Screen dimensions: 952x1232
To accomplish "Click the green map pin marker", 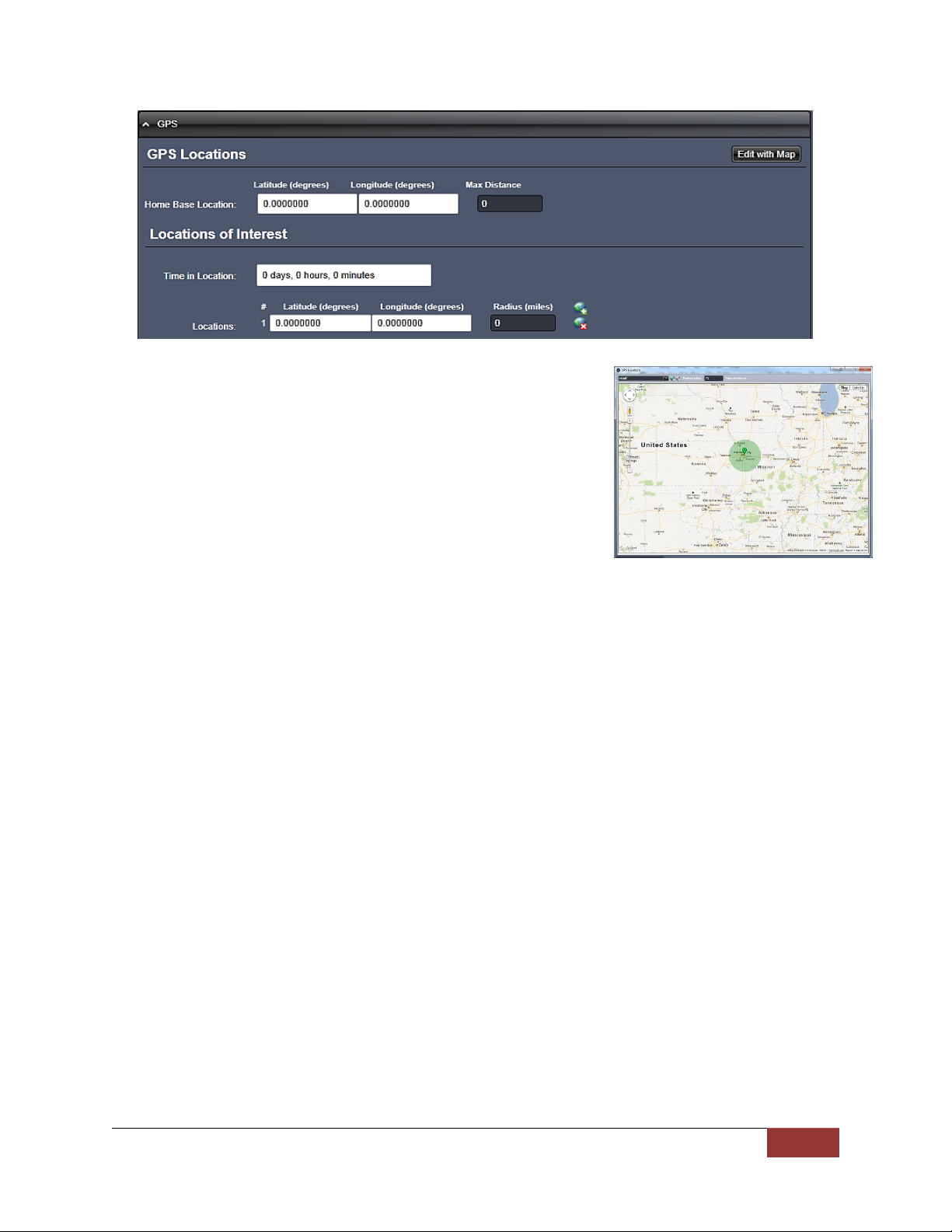I will (745, 451).
